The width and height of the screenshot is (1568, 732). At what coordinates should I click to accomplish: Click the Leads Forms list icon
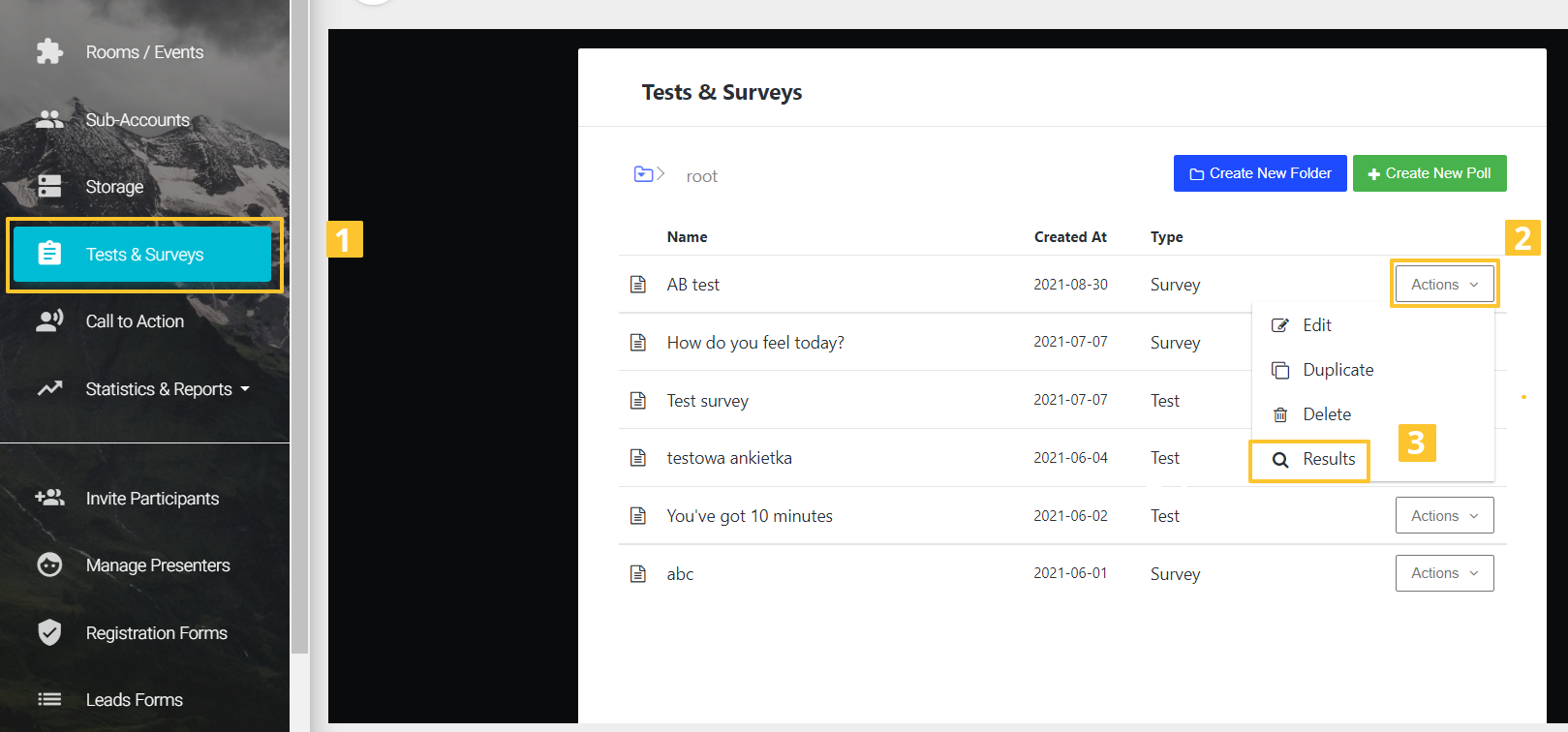pyautogui.click(x=49, y=699)
